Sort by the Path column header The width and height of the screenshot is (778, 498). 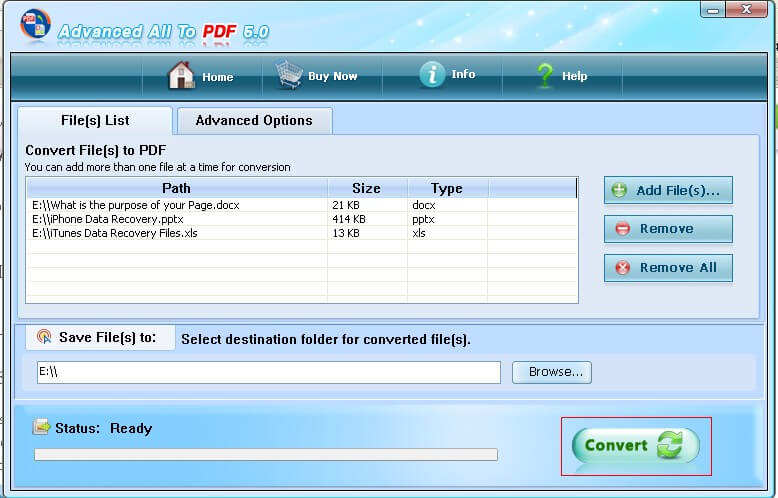point(177,188)
